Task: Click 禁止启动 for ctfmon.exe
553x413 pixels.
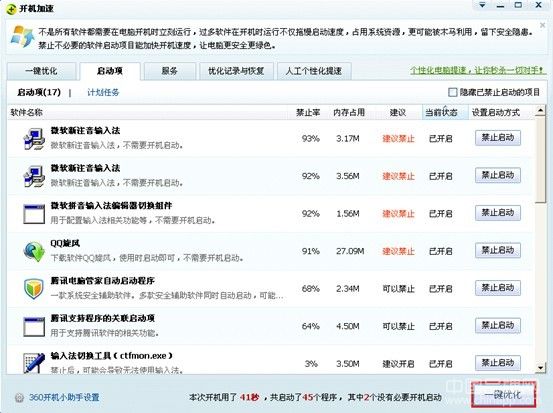Action: pyautogui.click(x=498, y=363)
